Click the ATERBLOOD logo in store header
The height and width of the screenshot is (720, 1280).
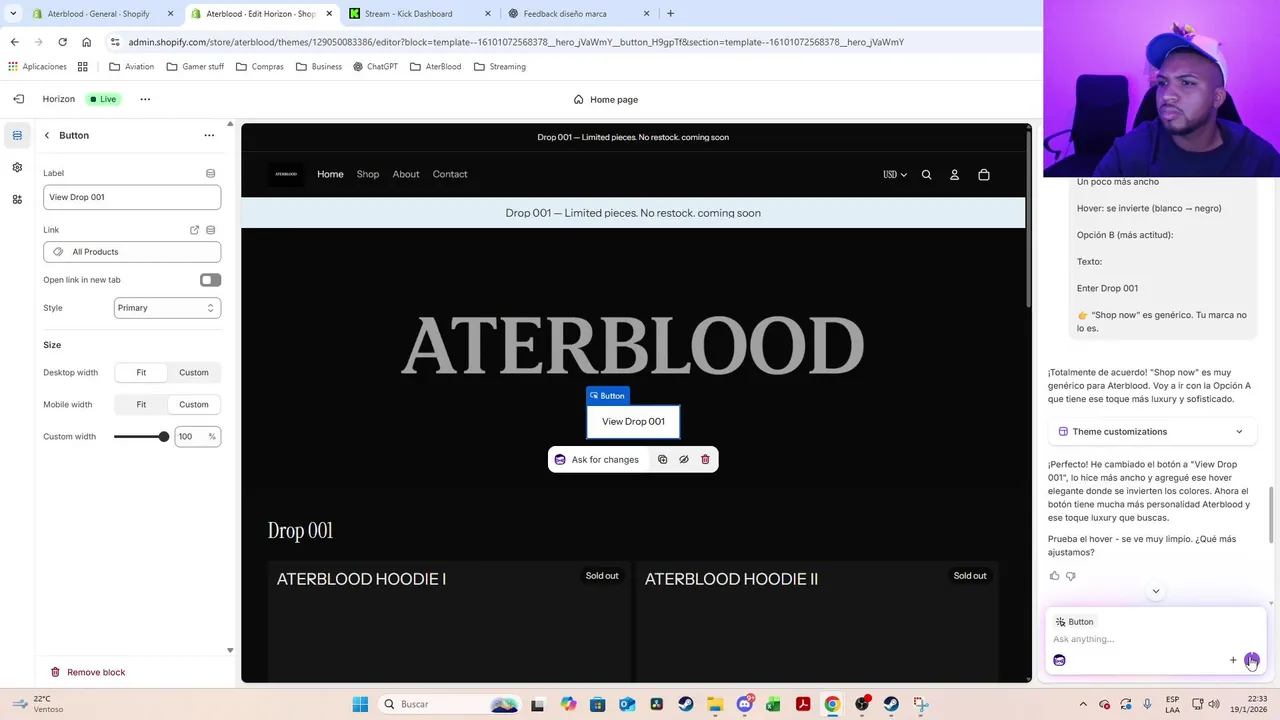(286, 175)
